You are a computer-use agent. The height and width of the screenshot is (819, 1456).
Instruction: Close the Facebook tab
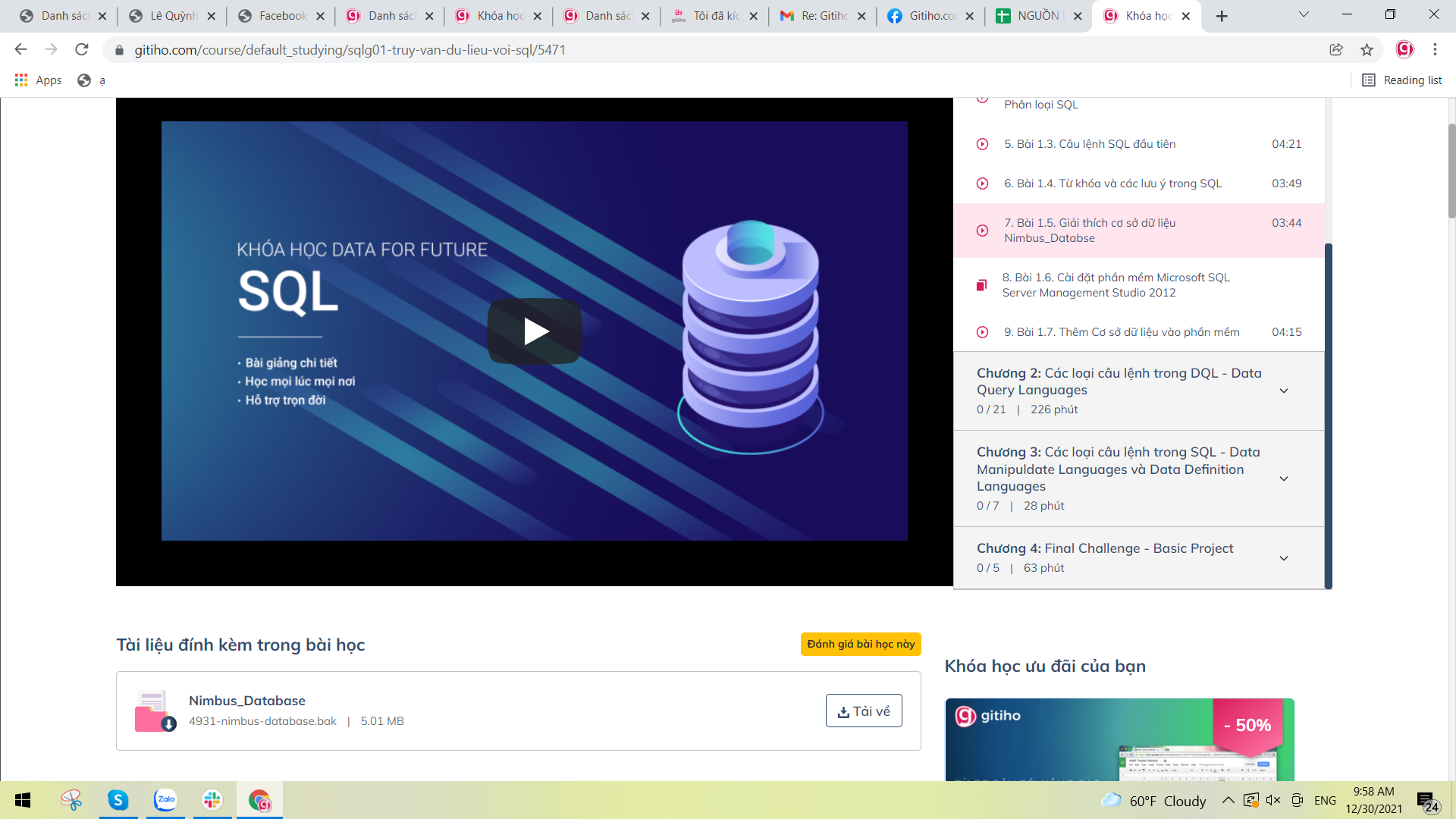click(x=320, y=16)
